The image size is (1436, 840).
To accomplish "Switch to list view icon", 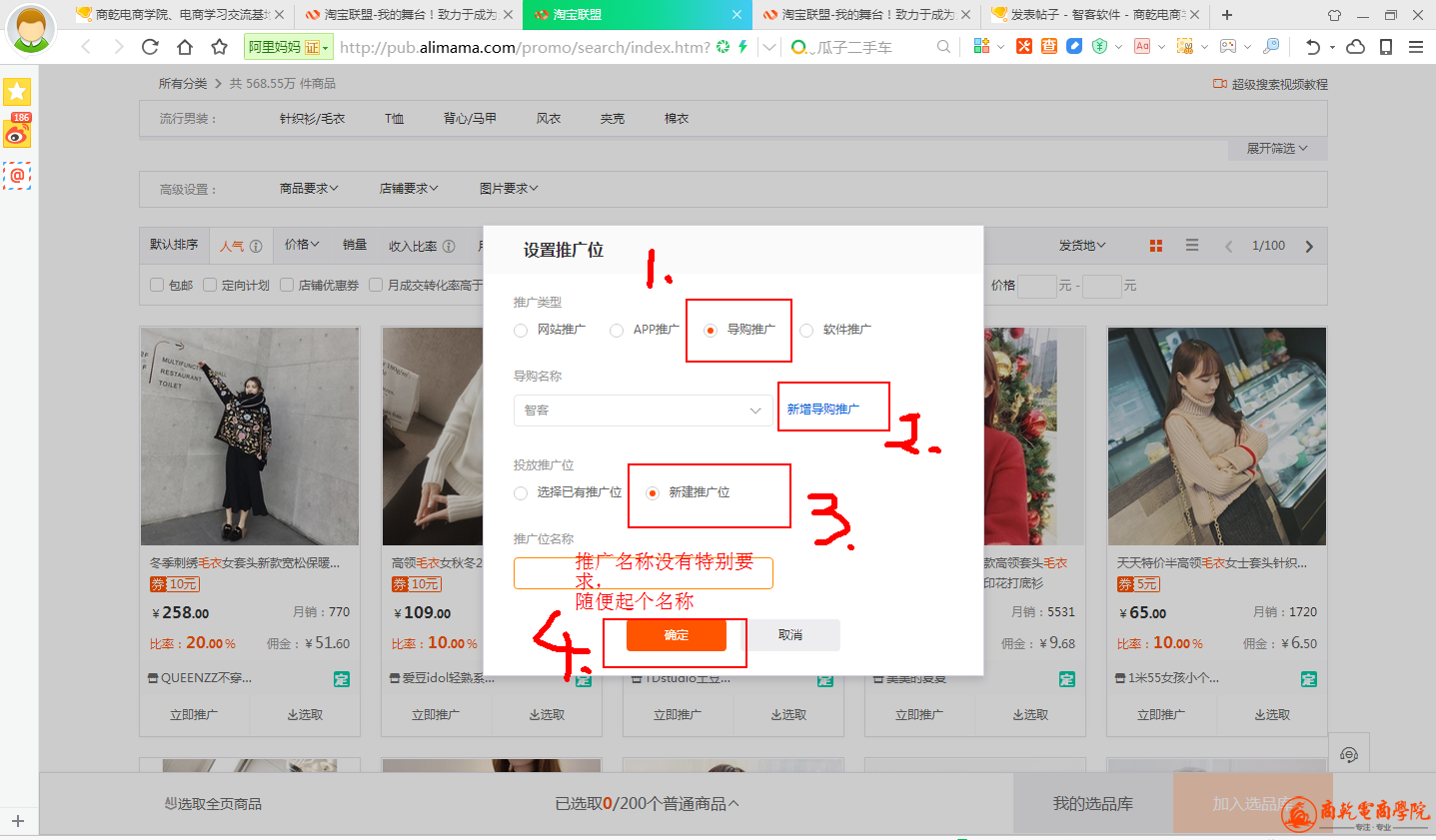I will click(1192, 245).
